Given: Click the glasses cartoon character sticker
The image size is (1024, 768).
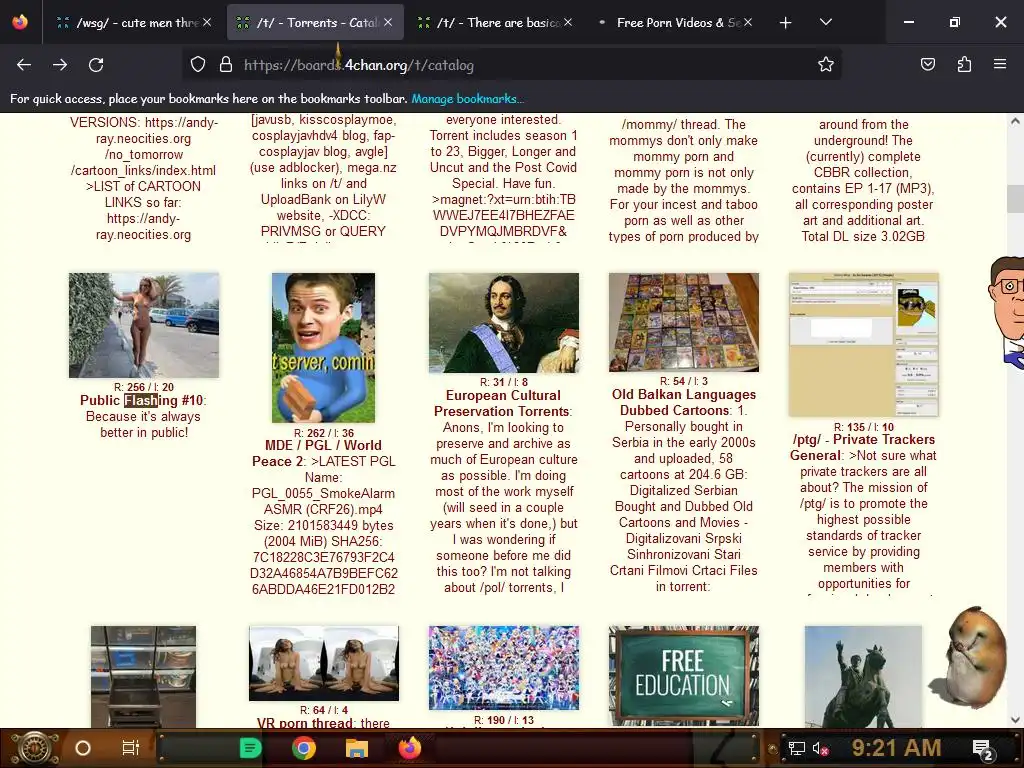Looking at the screenshot, I should pyautogui.click(x=1006, y=313).
